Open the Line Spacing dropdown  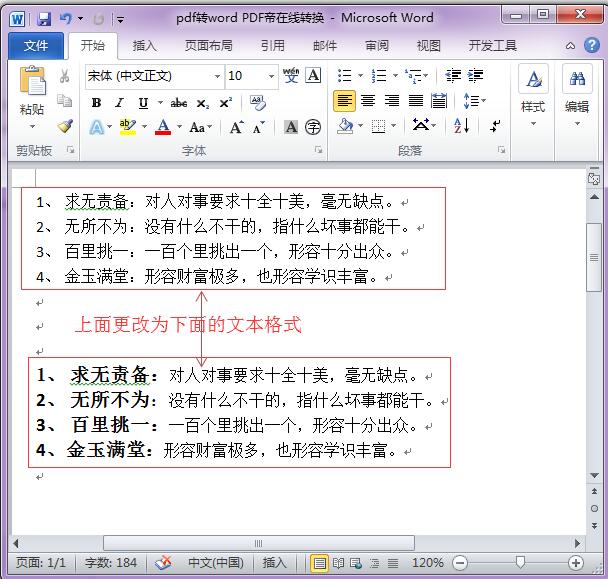click(x=475, y=101)
